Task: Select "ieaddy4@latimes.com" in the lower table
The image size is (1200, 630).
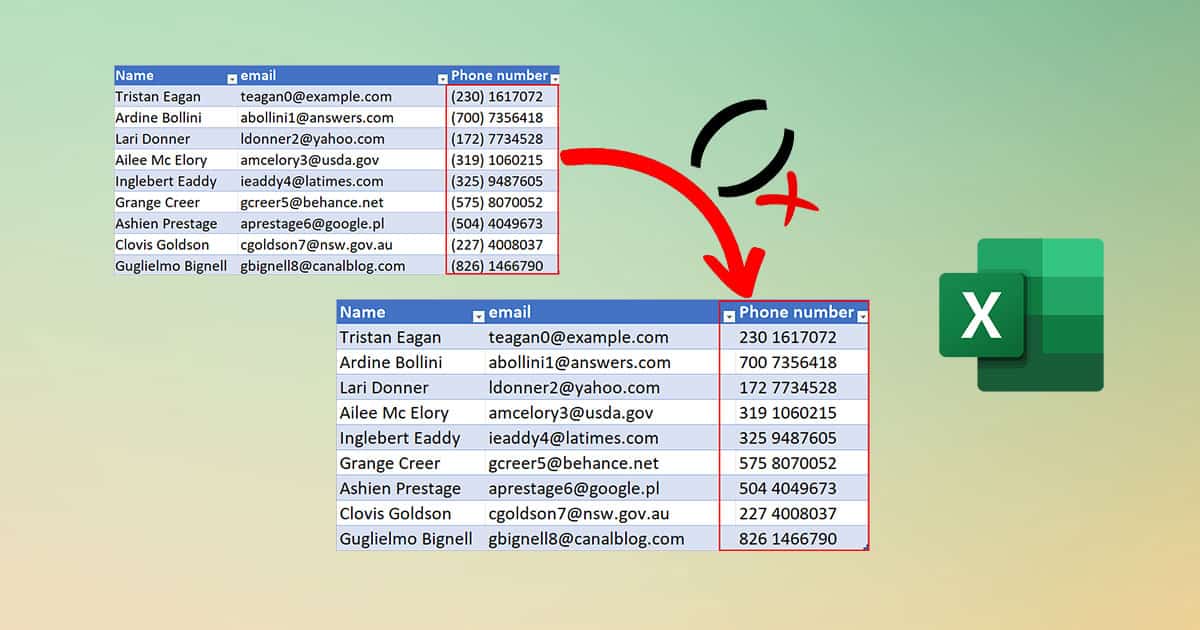Action: pos(573,438)
